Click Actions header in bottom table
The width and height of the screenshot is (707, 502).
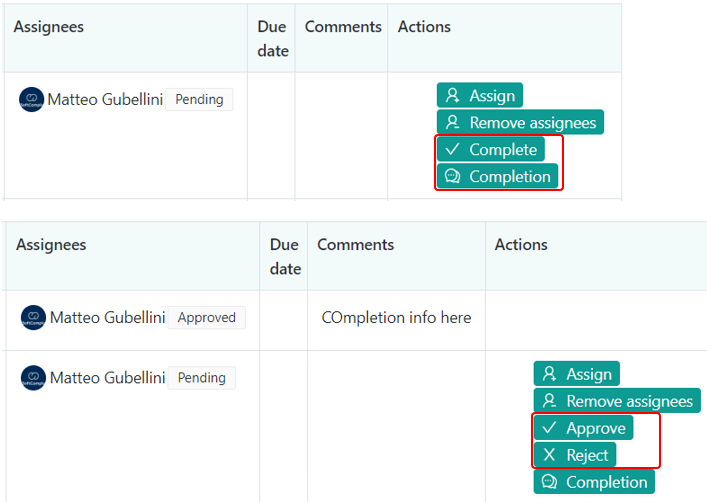pyautogui.click(x=521, y=244)
